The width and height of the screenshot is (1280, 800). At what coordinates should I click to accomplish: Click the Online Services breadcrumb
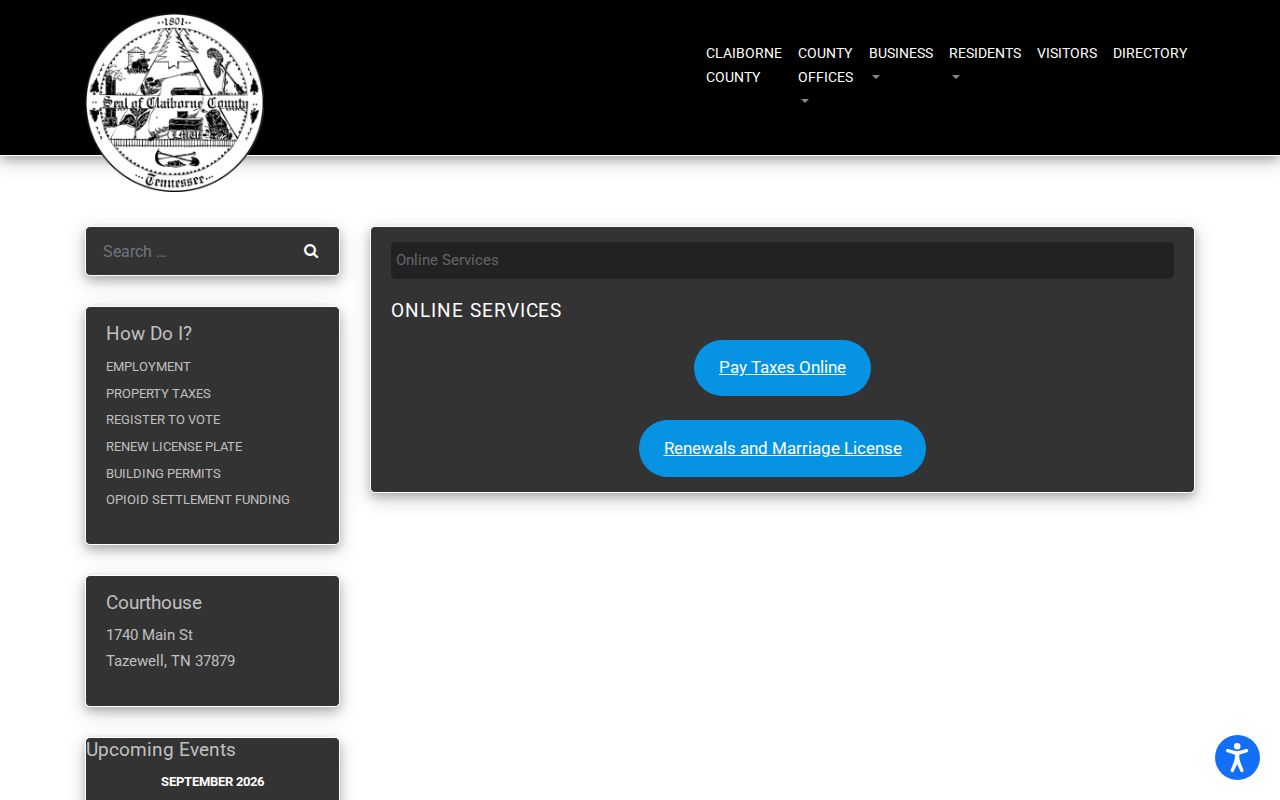[447, 260]
